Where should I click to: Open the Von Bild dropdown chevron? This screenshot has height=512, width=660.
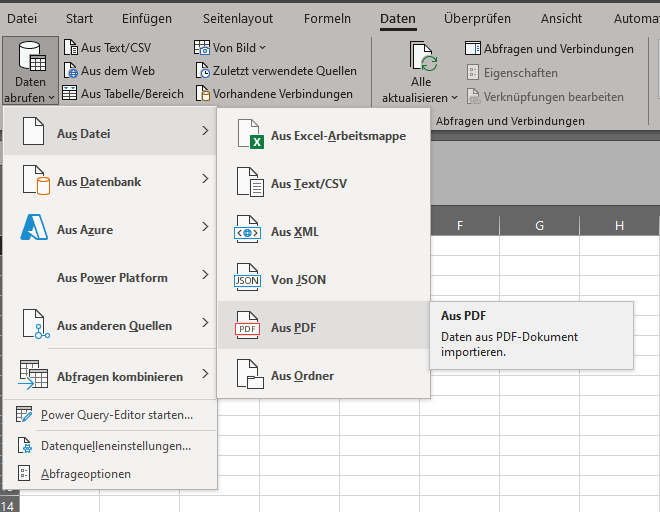(262, 48)
